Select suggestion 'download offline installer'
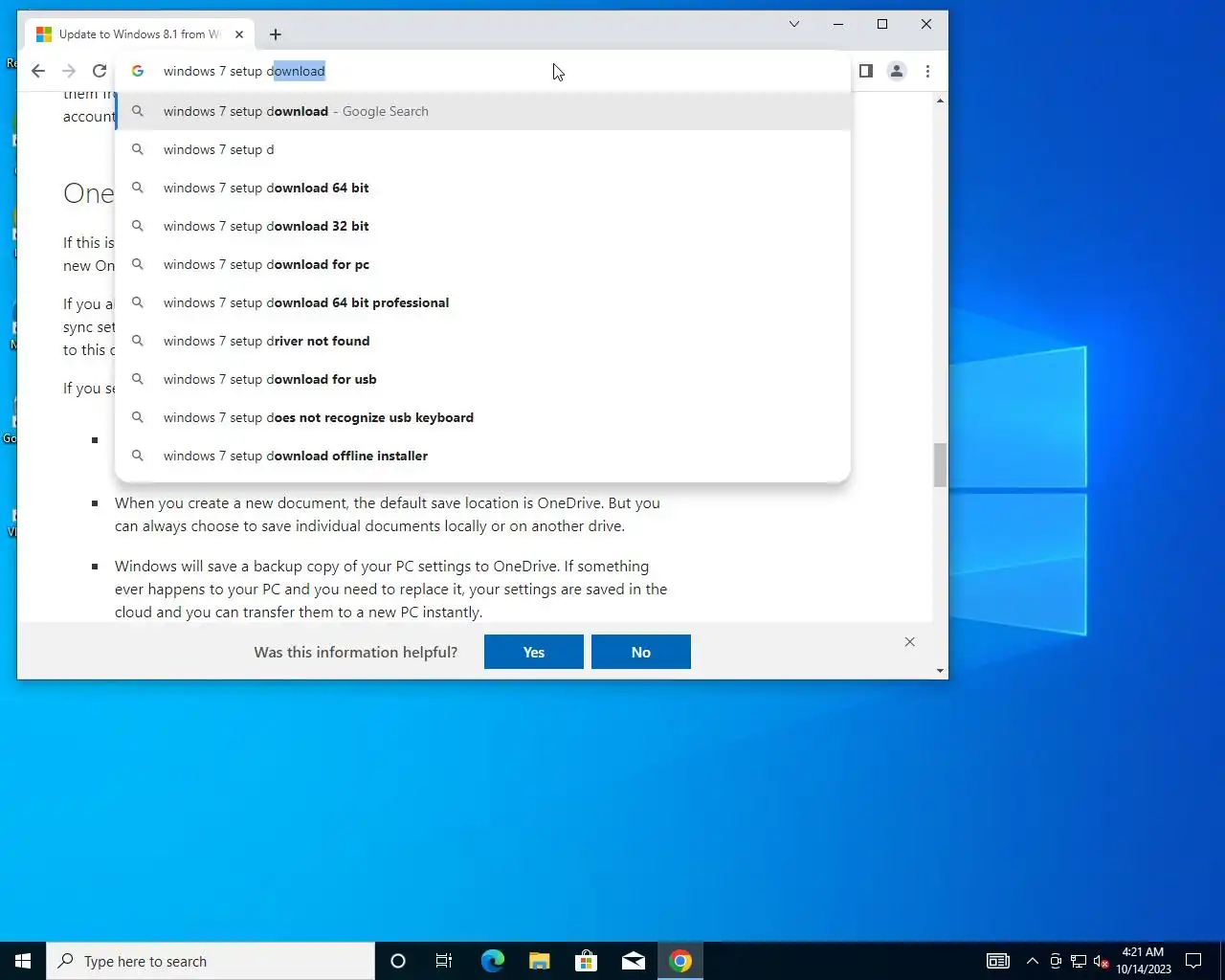1225x980 pixels. point(482,456)
